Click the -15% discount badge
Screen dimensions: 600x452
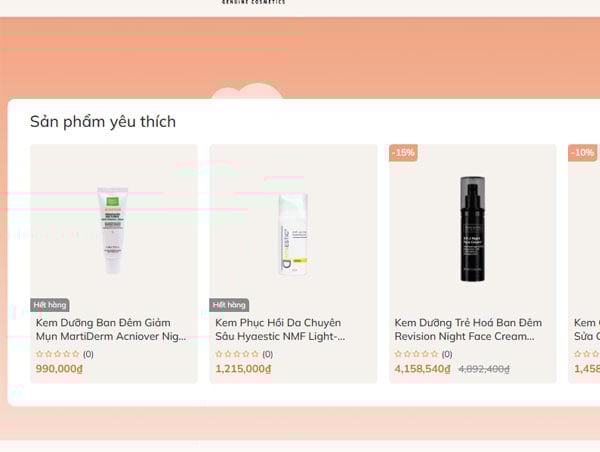click(x=403, y=153)
